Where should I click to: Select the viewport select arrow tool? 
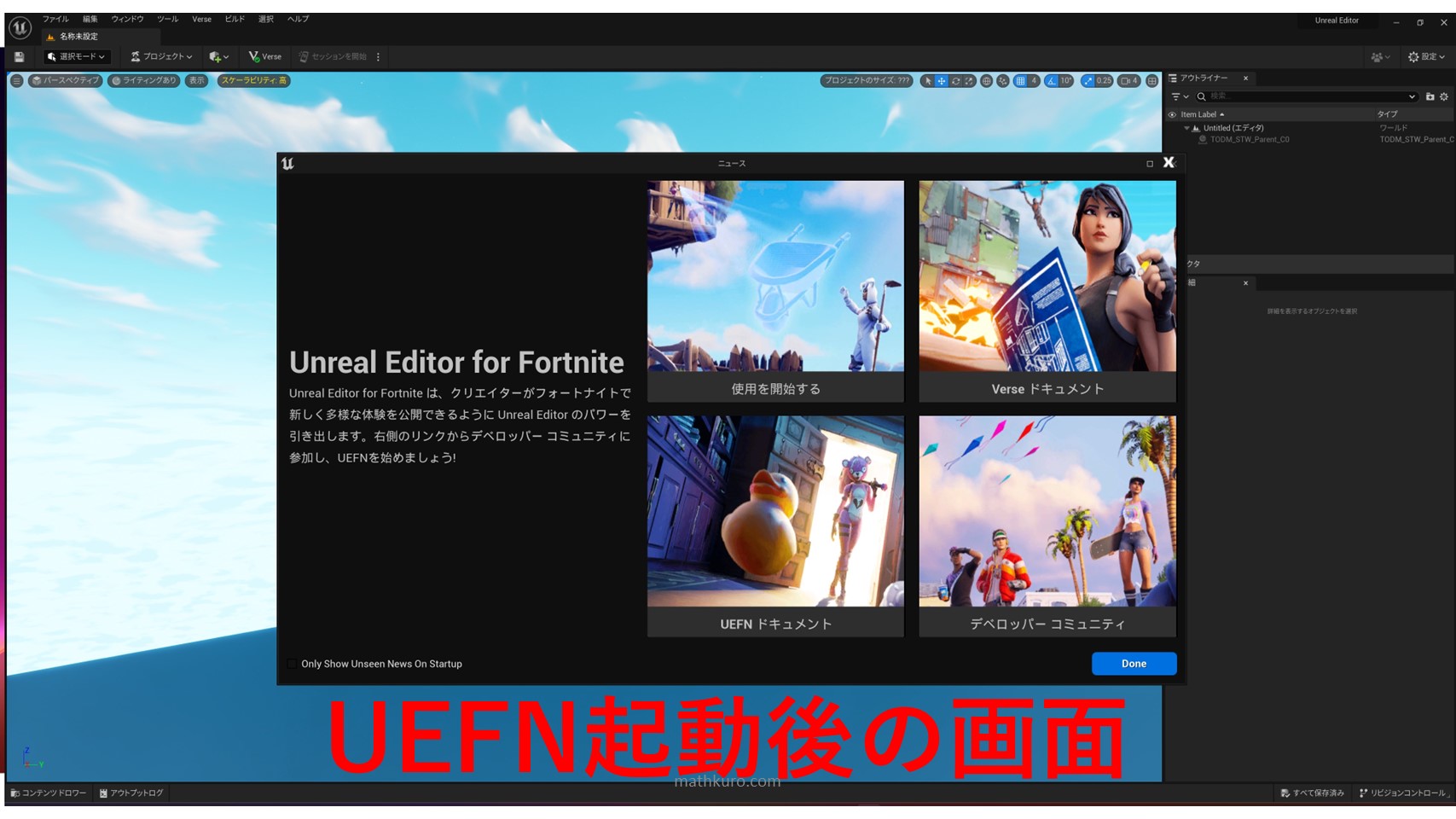click(x=928, y=81)
